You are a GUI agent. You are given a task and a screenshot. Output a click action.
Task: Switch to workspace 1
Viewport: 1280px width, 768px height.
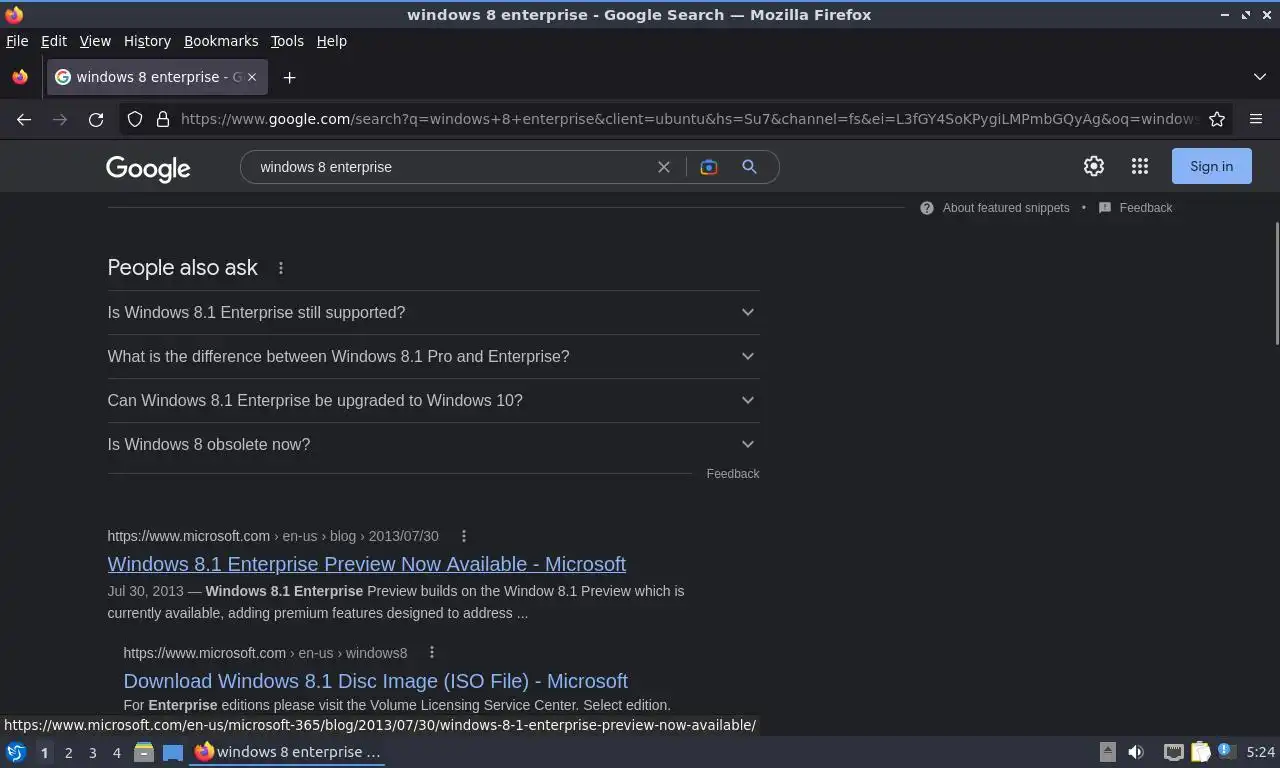point(44,752)
